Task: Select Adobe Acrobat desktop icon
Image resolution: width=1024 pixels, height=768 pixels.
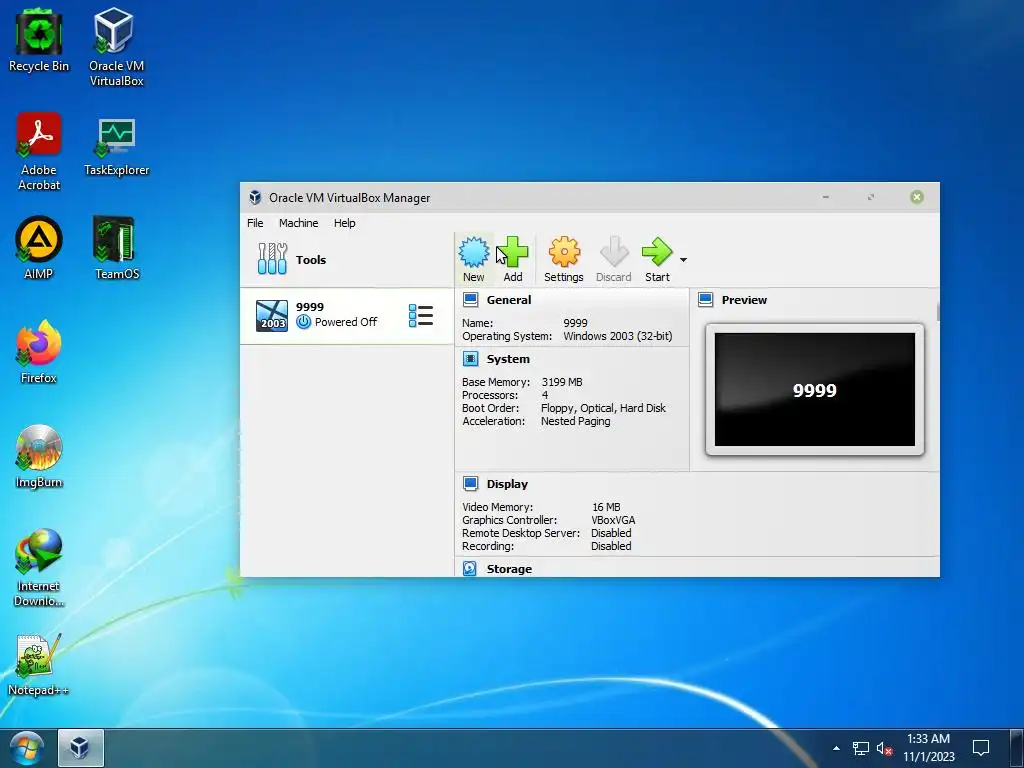Action: 39,152
